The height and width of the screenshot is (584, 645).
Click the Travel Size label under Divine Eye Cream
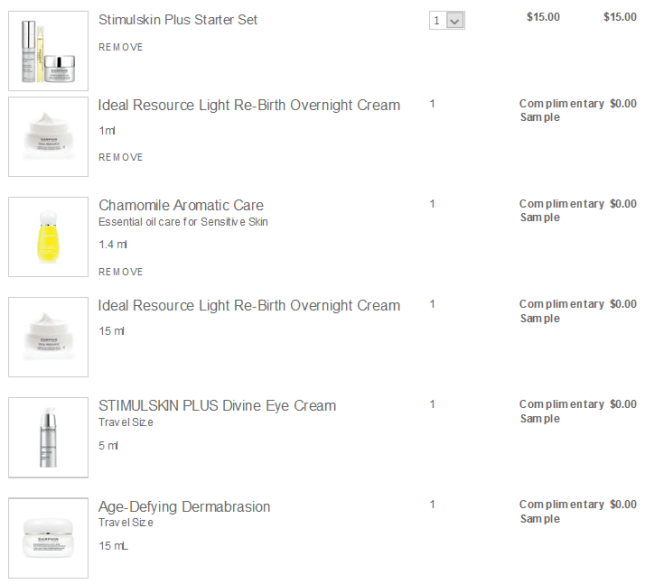point(126,422)
